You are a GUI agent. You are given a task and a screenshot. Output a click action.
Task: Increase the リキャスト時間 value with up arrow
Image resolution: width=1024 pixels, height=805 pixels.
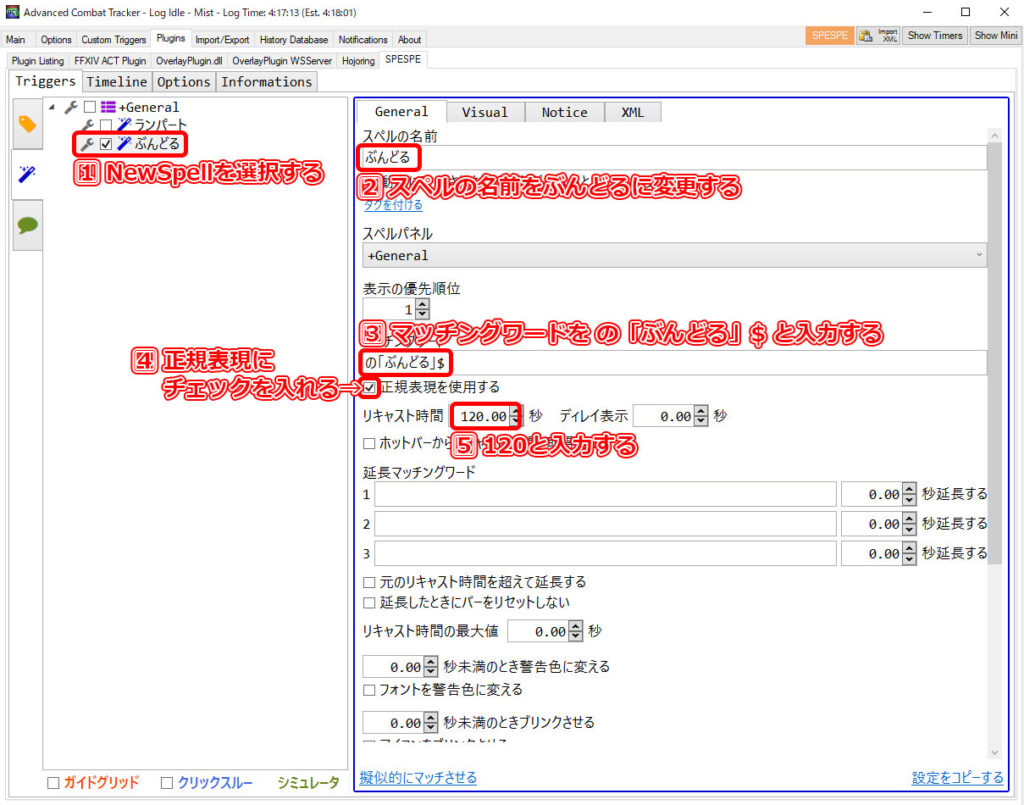[x=515, y=411]
